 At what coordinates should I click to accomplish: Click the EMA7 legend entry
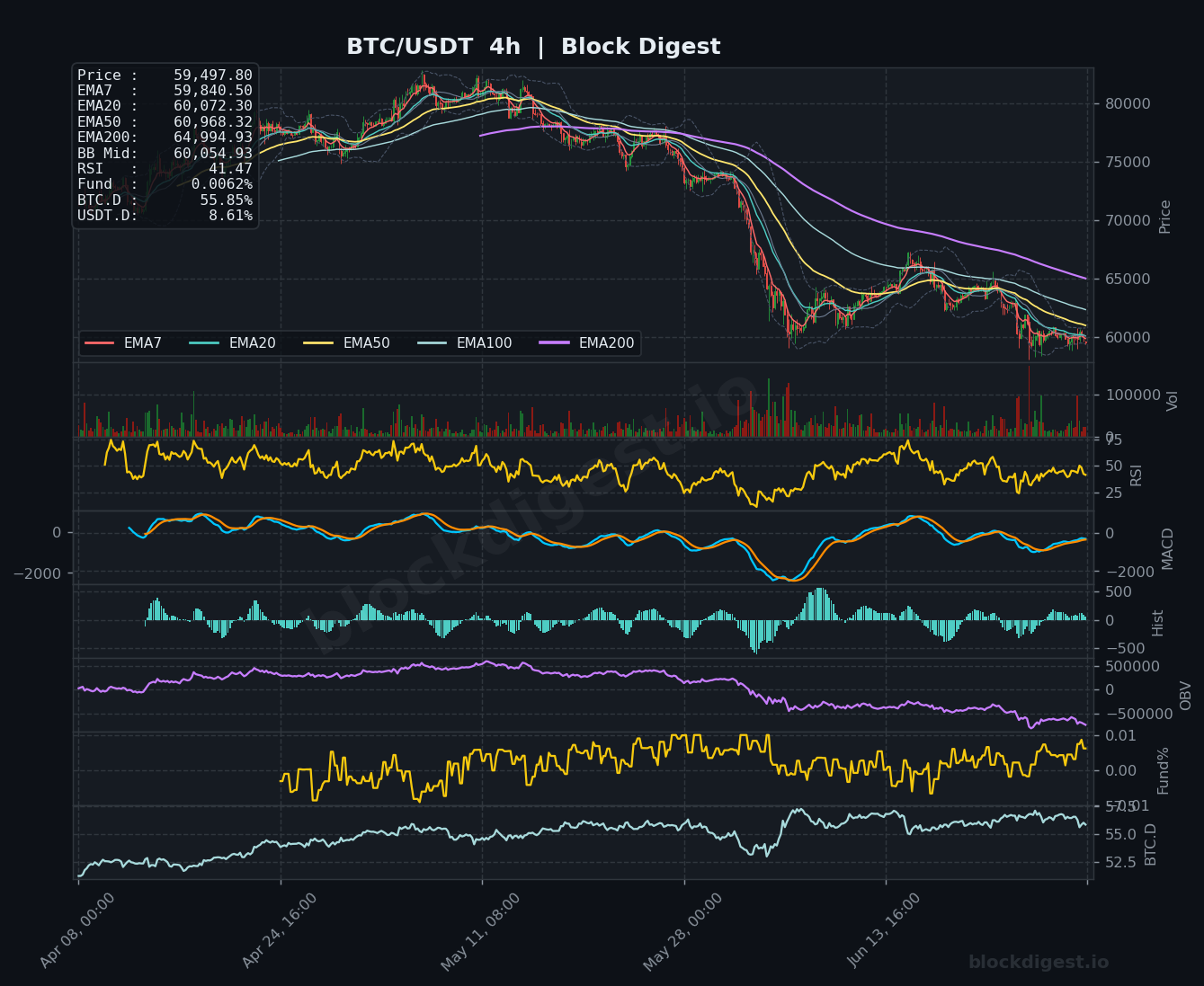click(x=123, y=343)
